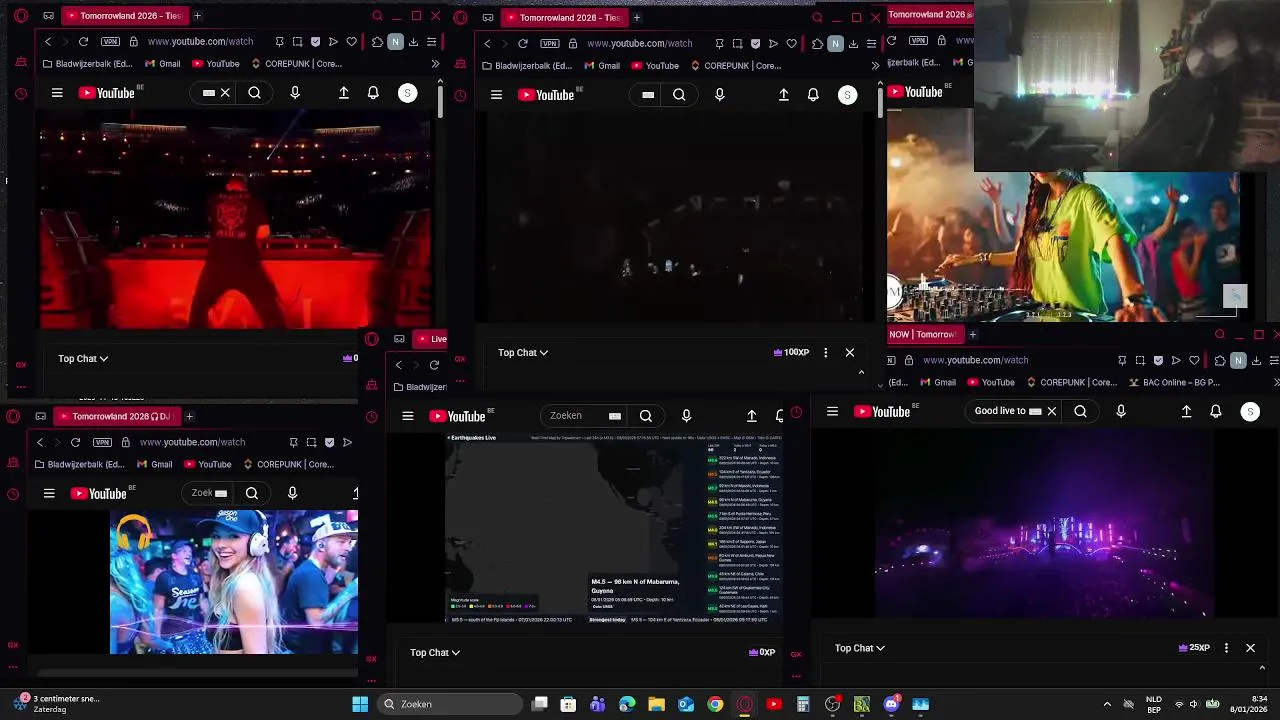Select Tomorrowland 2026 - Ties tab, red-stage window
Image resolution: width=1280 pixels, height=720 pixels.
tap(123, 16)
